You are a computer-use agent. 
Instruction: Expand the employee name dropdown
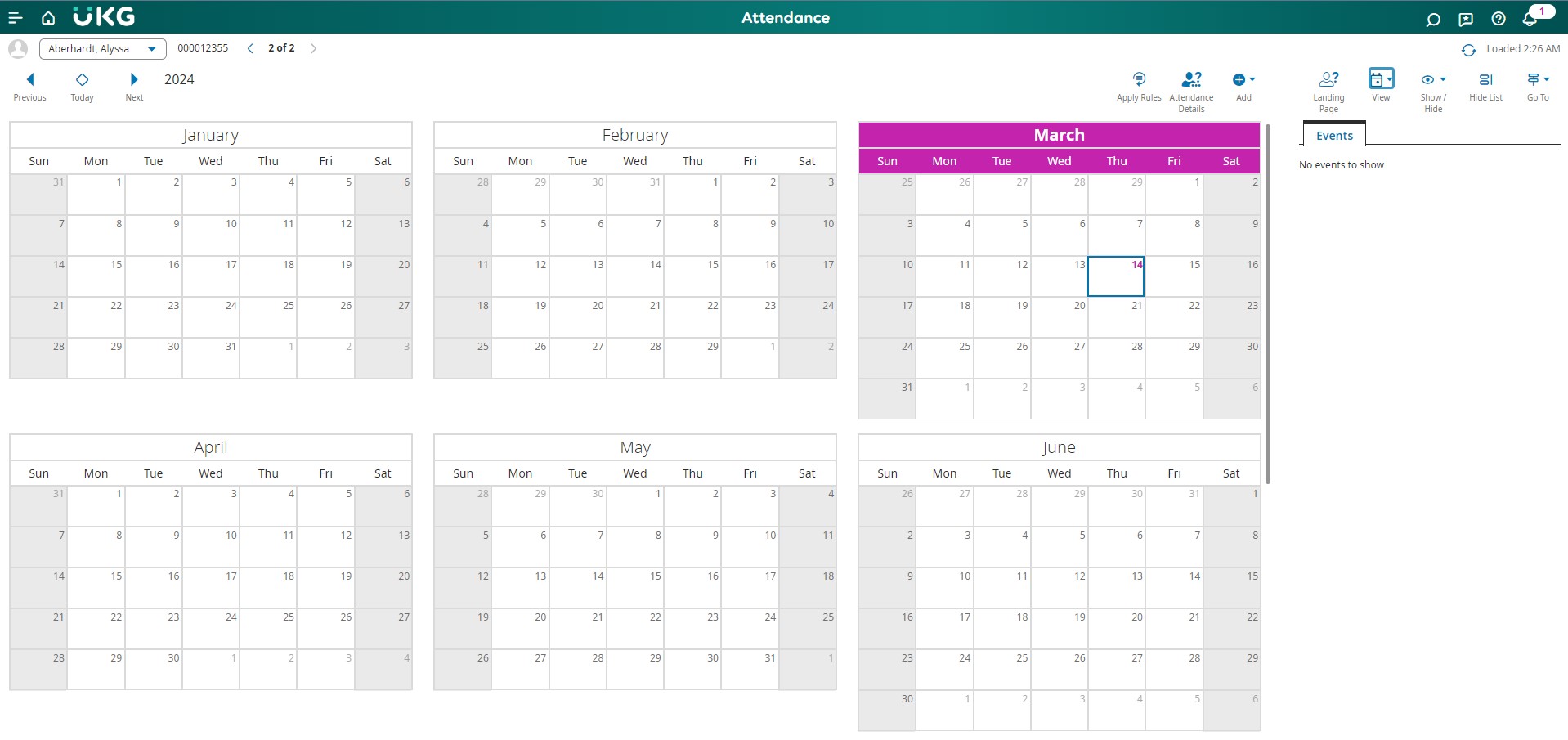pos(151,49)
